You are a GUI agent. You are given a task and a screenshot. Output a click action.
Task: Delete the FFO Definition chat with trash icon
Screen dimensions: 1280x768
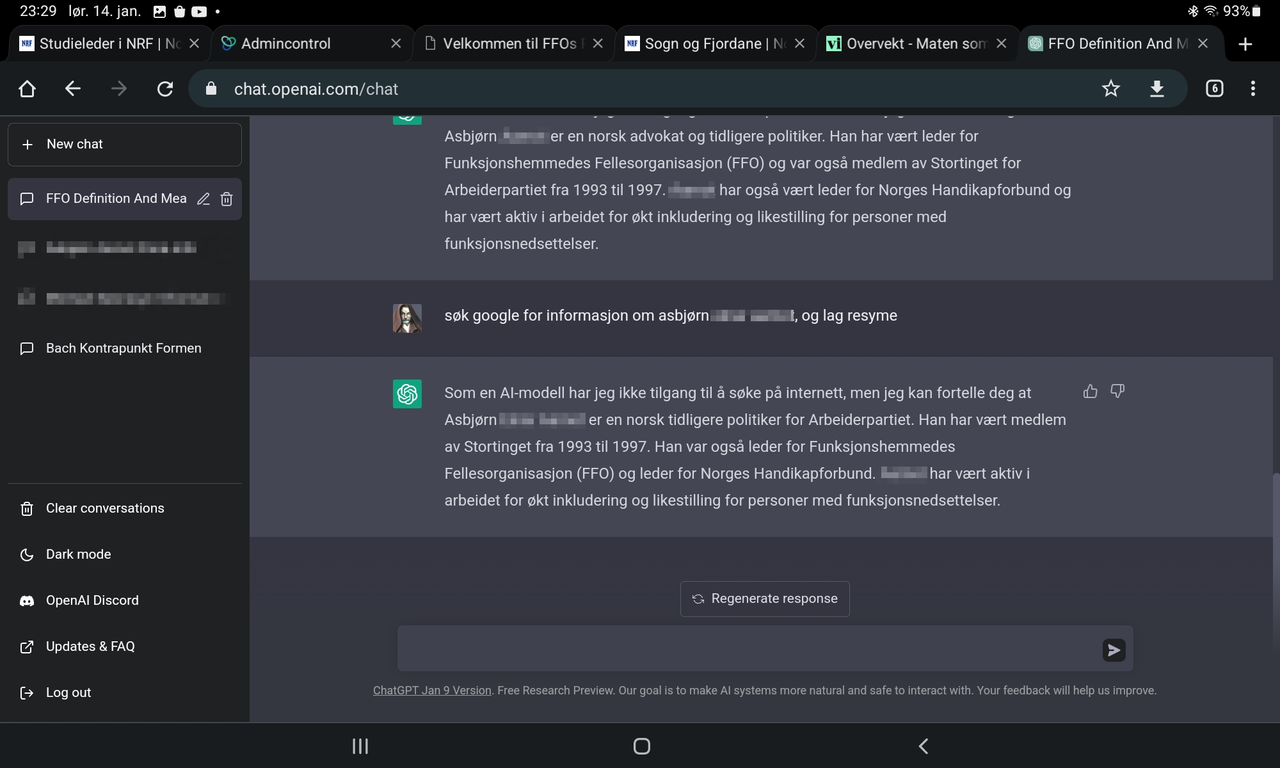(x=227, y=199)
